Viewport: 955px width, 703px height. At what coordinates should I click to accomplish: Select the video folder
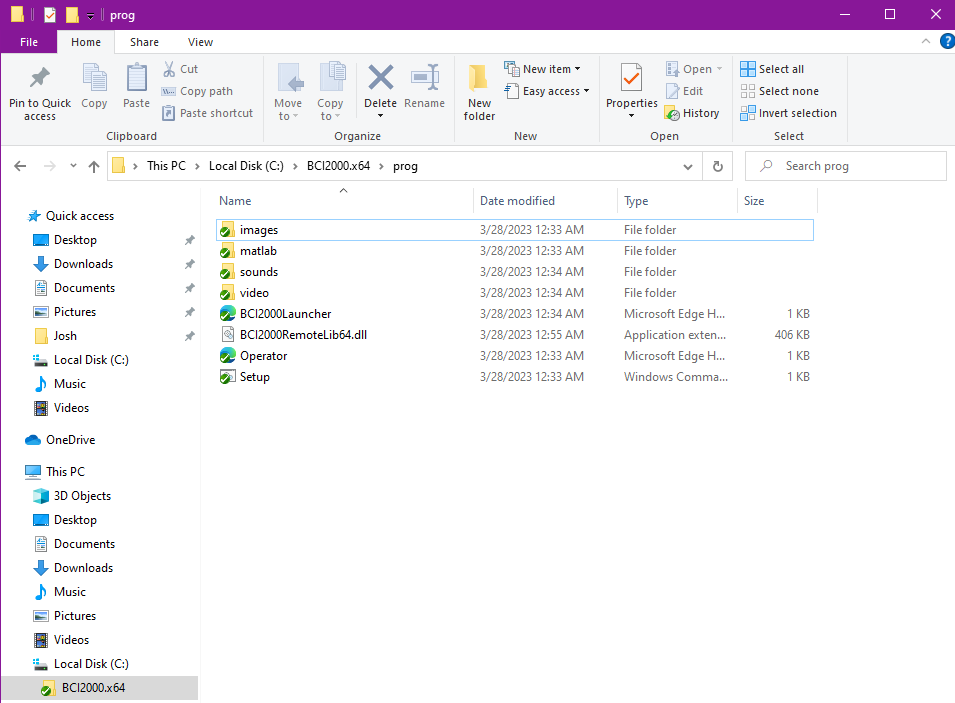coord(515,293)
